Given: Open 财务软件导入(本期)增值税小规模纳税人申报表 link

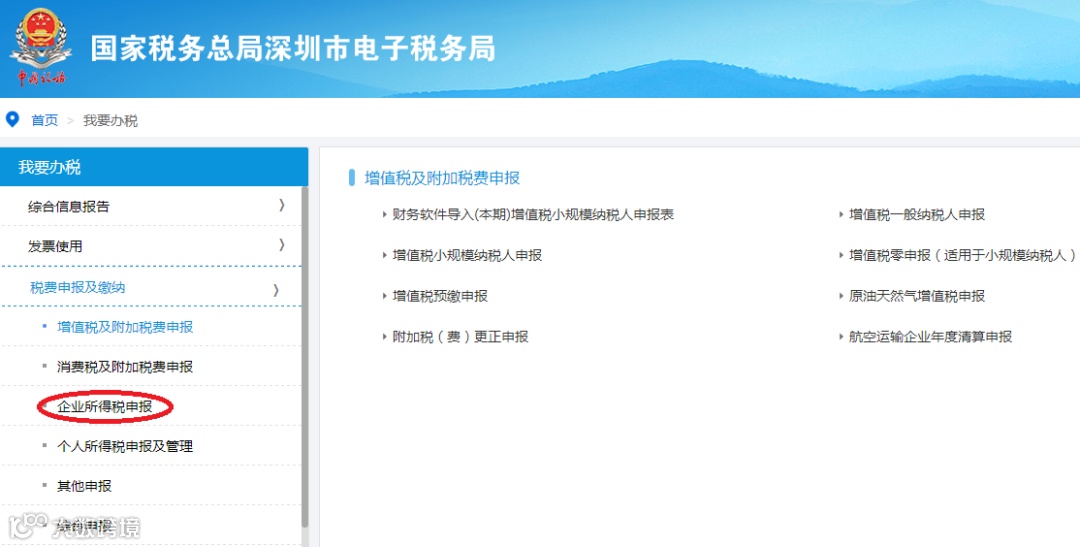Looking at the screenshot, I should [x=533, y=214].
